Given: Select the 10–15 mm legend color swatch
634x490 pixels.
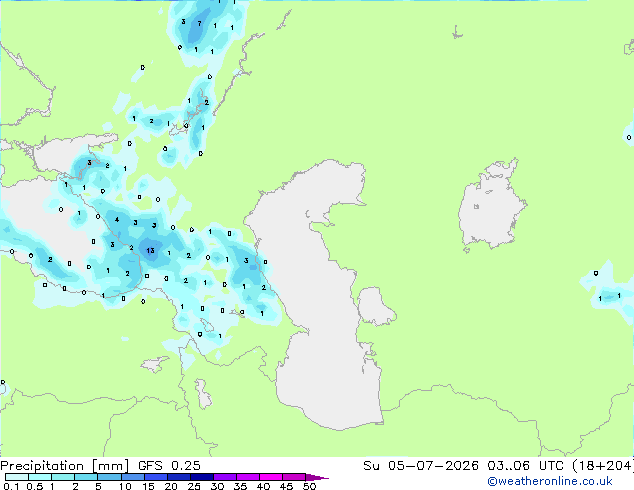Looking at the screenshot, I should pyautogui.click(x=132, y=477).
